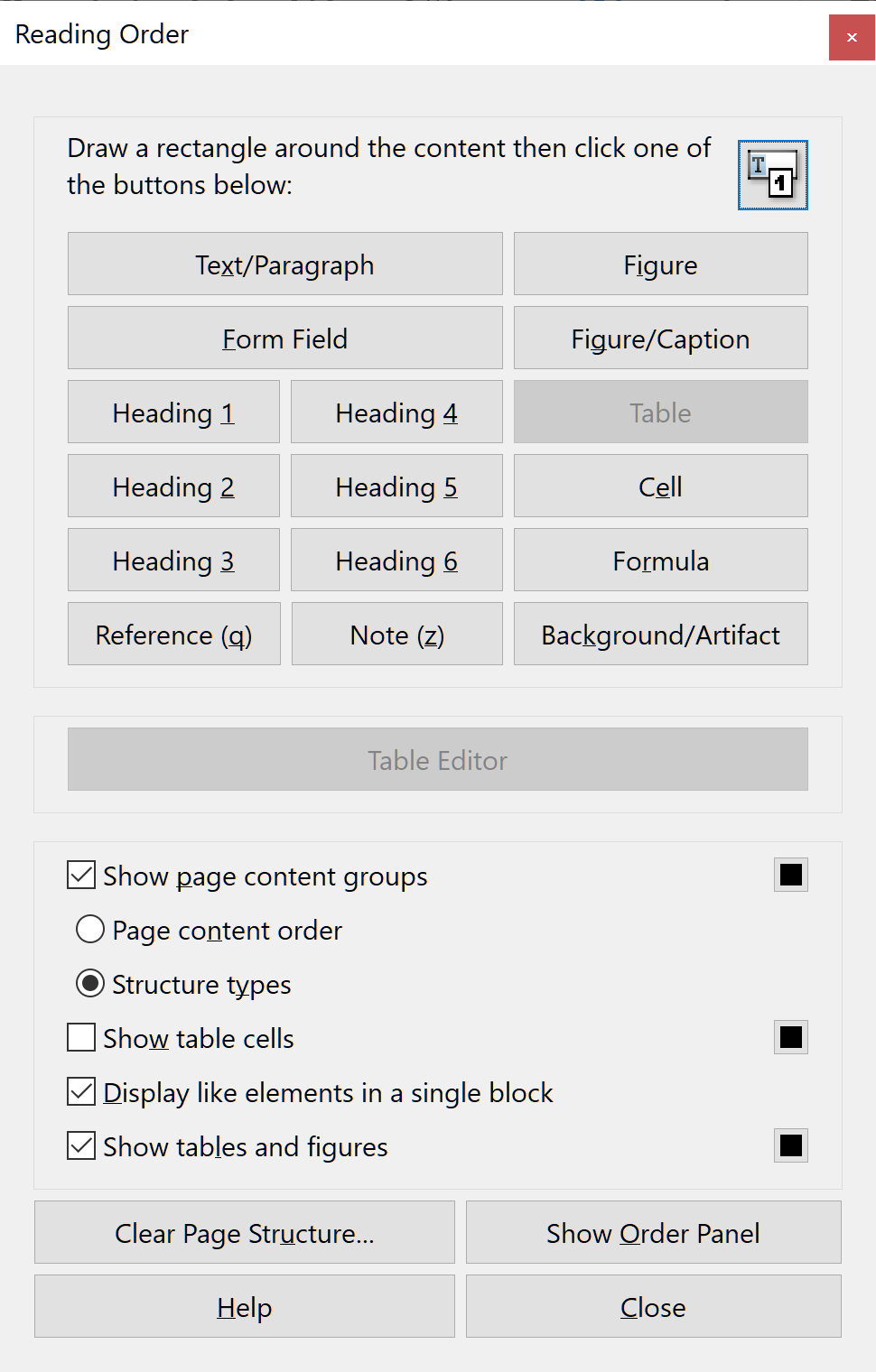
Task: Uncheck Display like elements in a single block
Action: [x=81, y=1092]
